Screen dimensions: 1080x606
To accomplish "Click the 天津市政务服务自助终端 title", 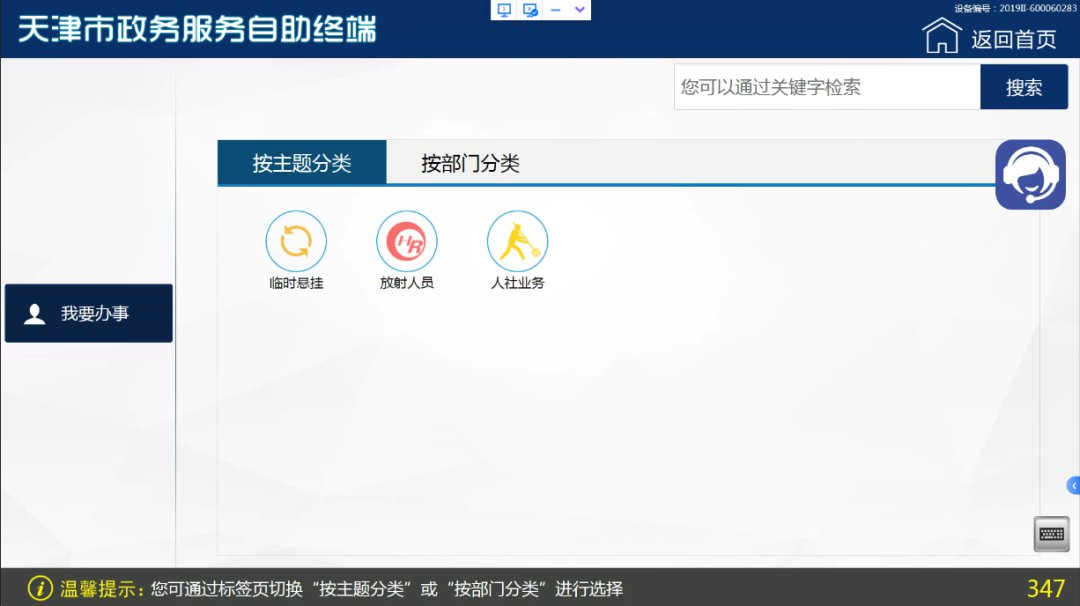I will coord(197,29).
